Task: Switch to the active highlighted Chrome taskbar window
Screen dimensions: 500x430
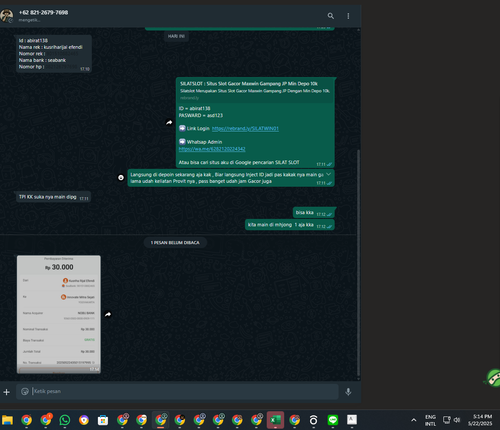Action: 160,420
